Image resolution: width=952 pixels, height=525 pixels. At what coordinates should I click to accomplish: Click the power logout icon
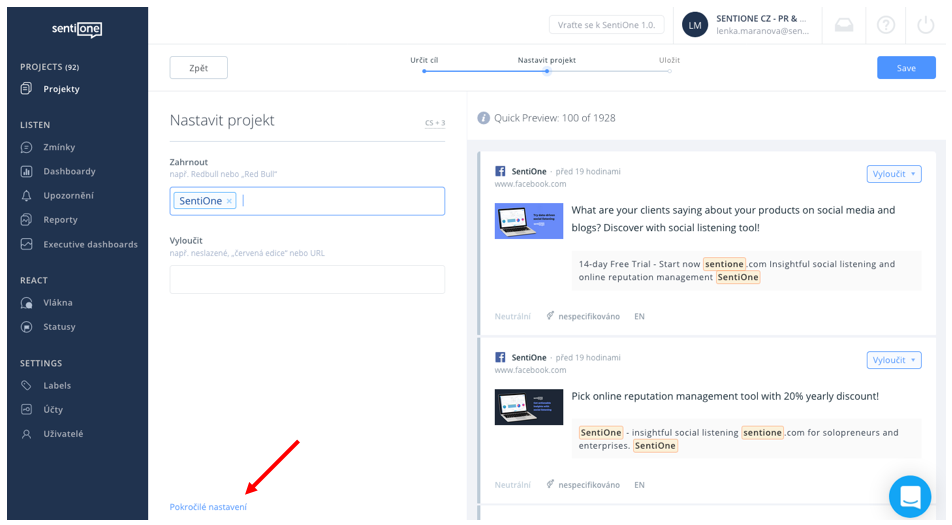pos(924,25)
